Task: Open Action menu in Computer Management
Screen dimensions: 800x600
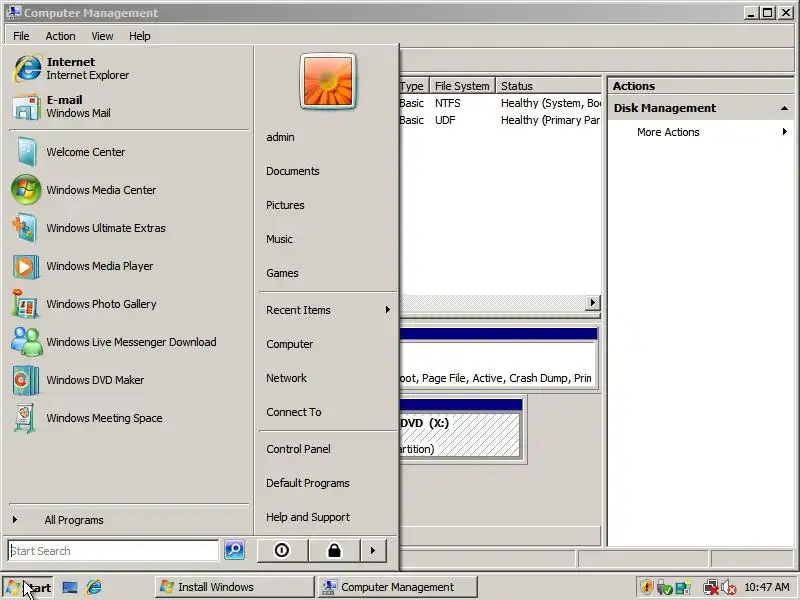Action: tap(60, 36)
